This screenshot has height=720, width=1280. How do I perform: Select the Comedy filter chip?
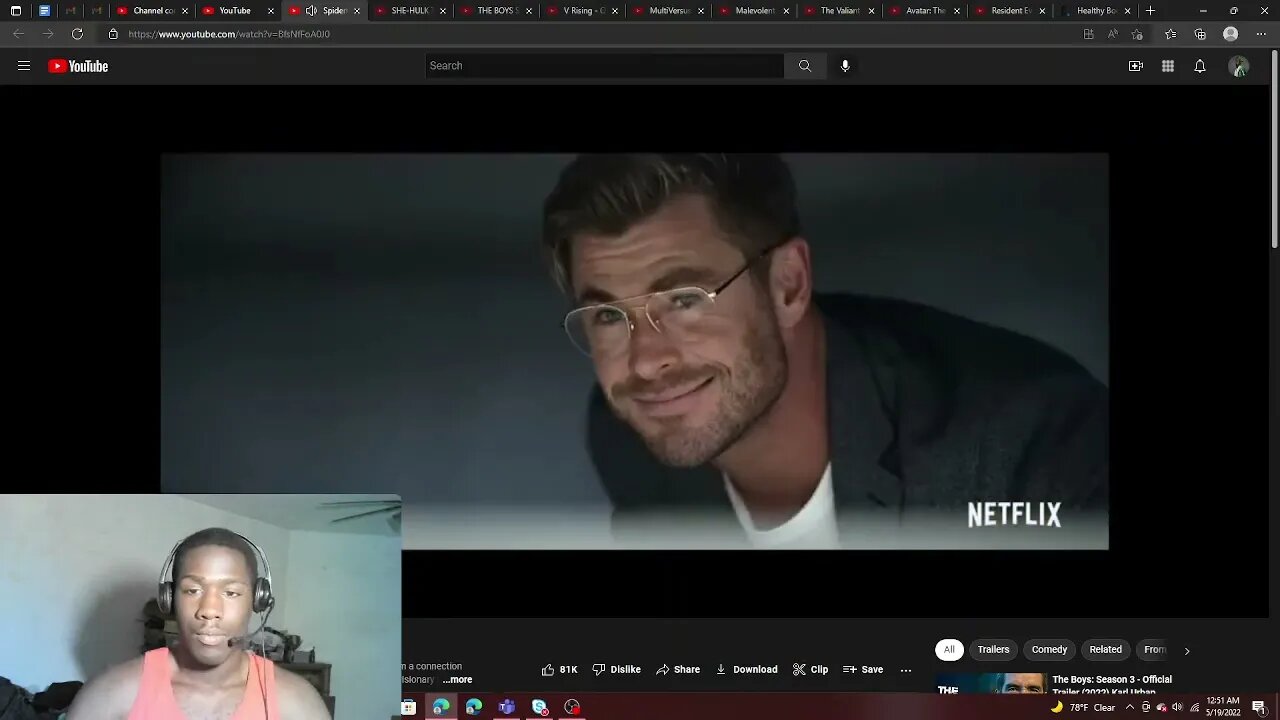click(x=1049, y=650)
